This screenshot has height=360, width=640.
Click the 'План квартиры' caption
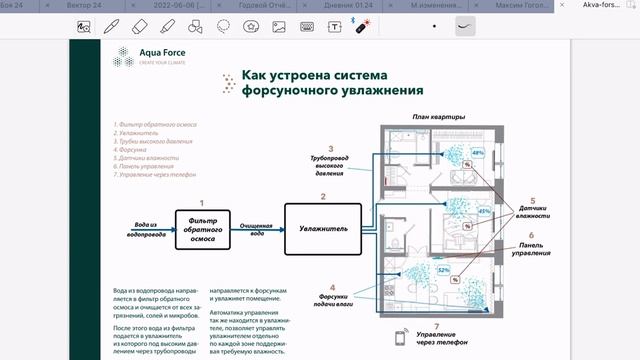pos(438,117)
